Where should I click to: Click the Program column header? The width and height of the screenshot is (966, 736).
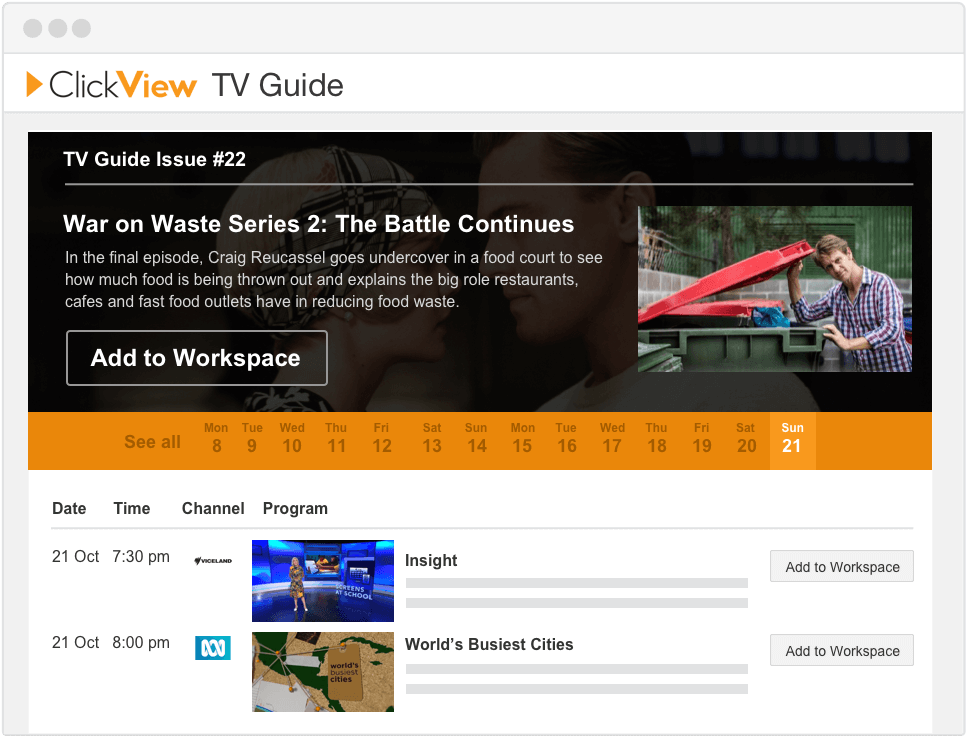[295, 509]
